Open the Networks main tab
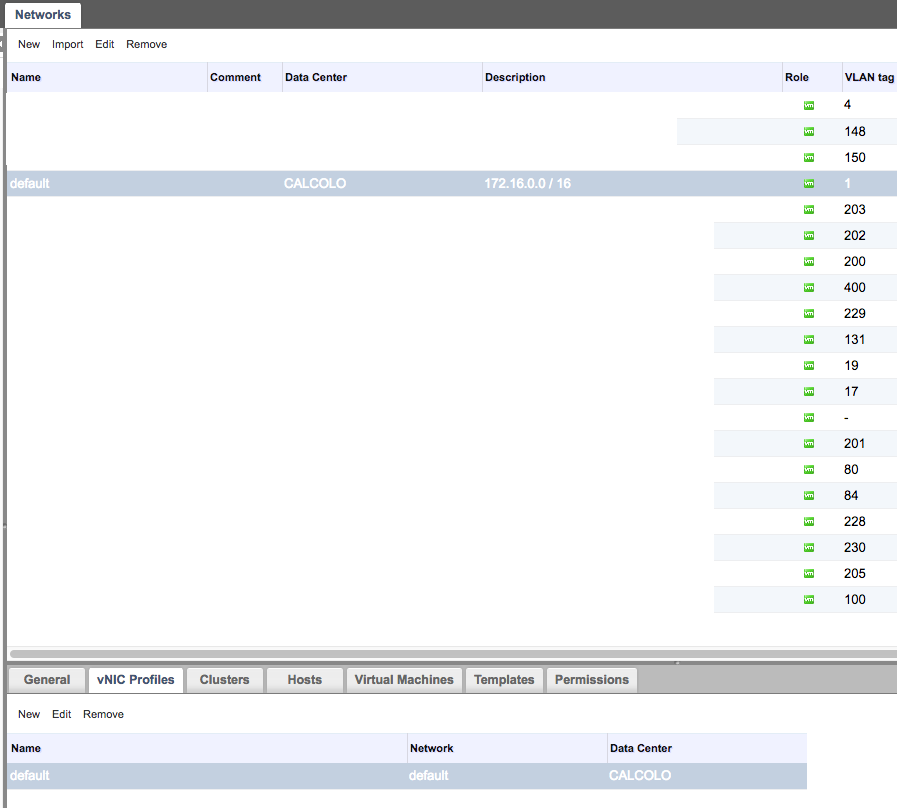This screenshot has height=808, width=897. [x=43, y=15]
